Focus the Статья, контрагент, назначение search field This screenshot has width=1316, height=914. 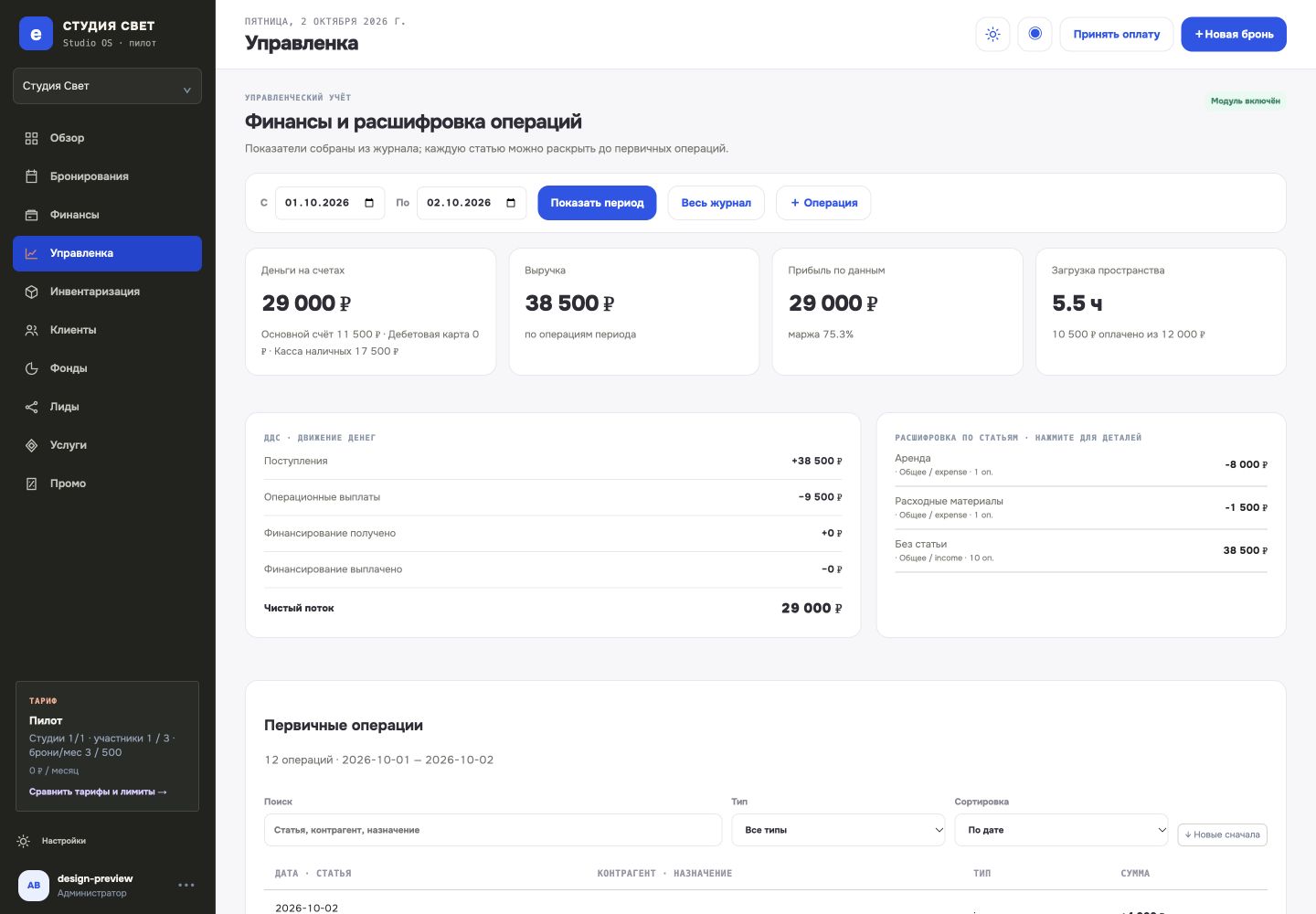click(493, 830)
